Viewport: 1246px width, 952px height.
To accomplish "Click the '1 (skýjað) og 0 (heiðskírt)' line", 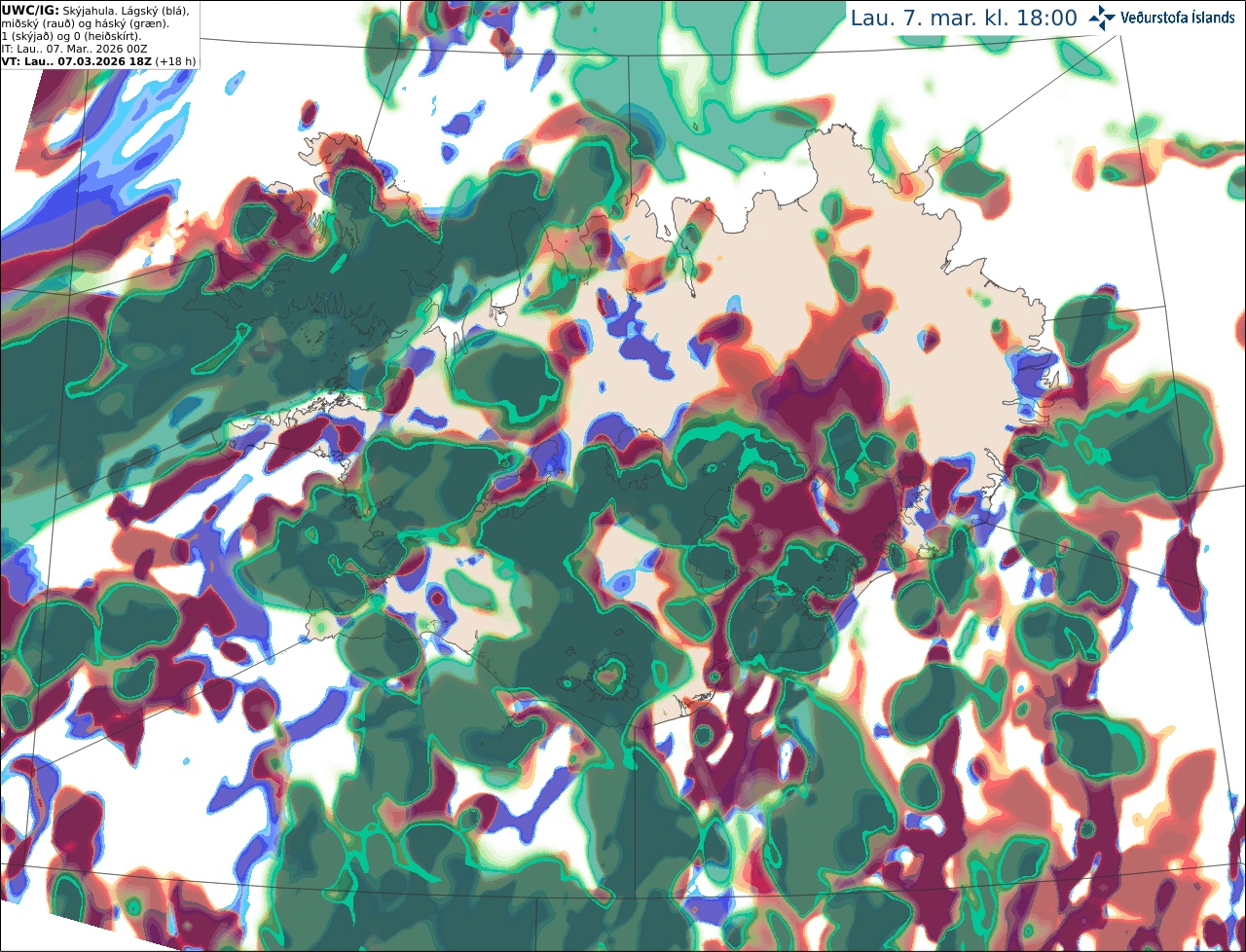I will click(x=71, y=36).
